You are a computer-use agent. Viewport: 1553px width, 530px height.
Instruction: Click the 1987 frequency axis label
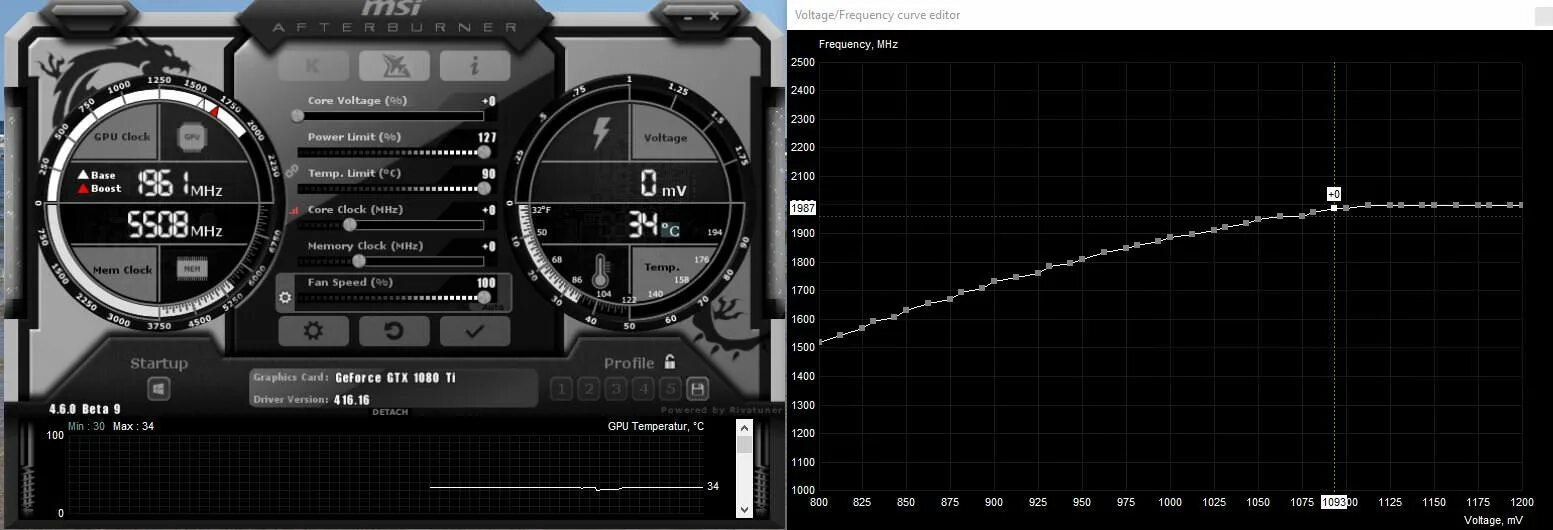click(803, 207)
